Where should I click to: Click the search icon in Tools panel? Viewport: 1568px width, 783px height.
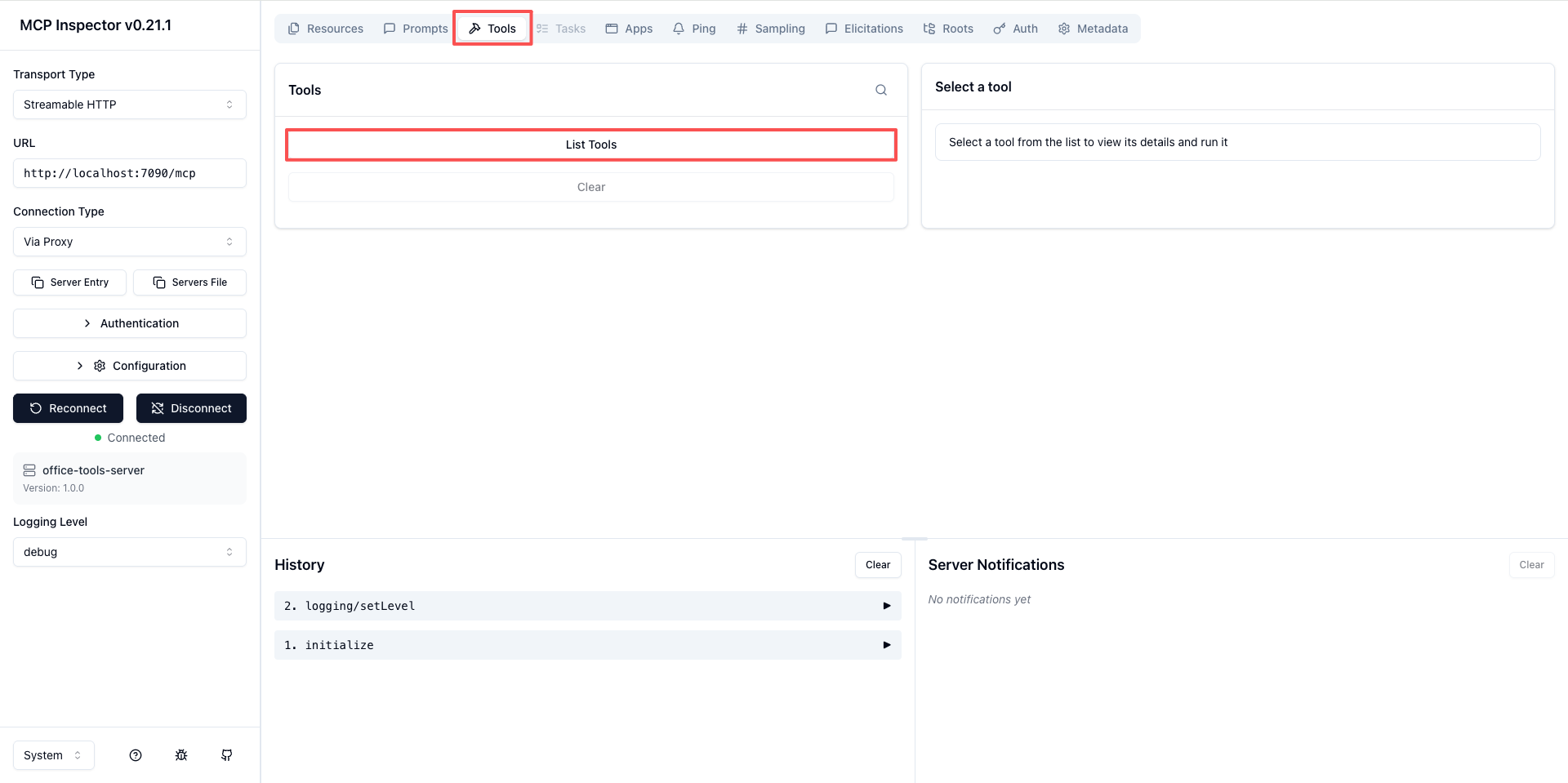click(x=881, y=90)
